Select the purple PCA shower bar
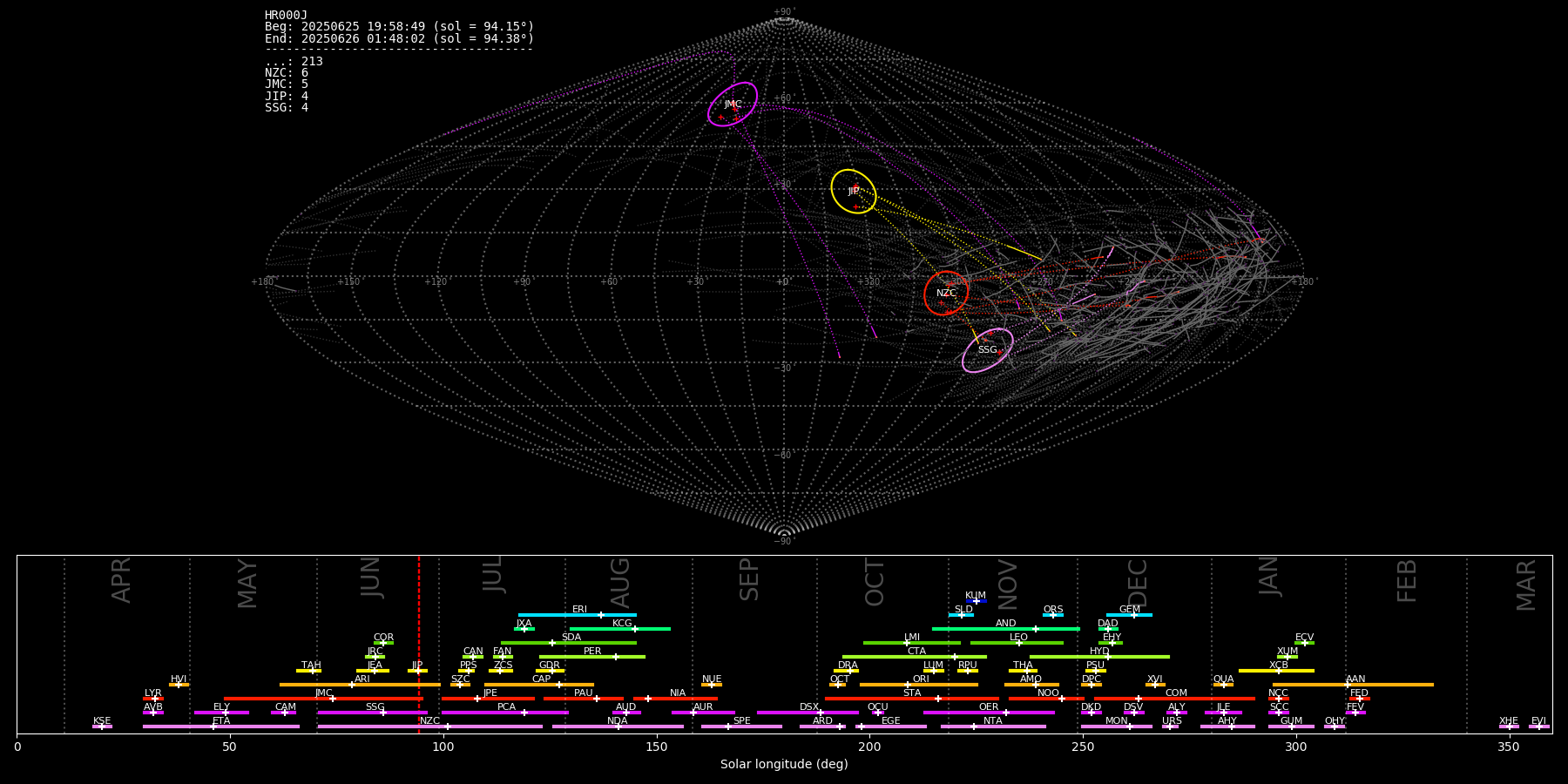The height and width of the screenshot is (784, 1568). pos(505,713)
